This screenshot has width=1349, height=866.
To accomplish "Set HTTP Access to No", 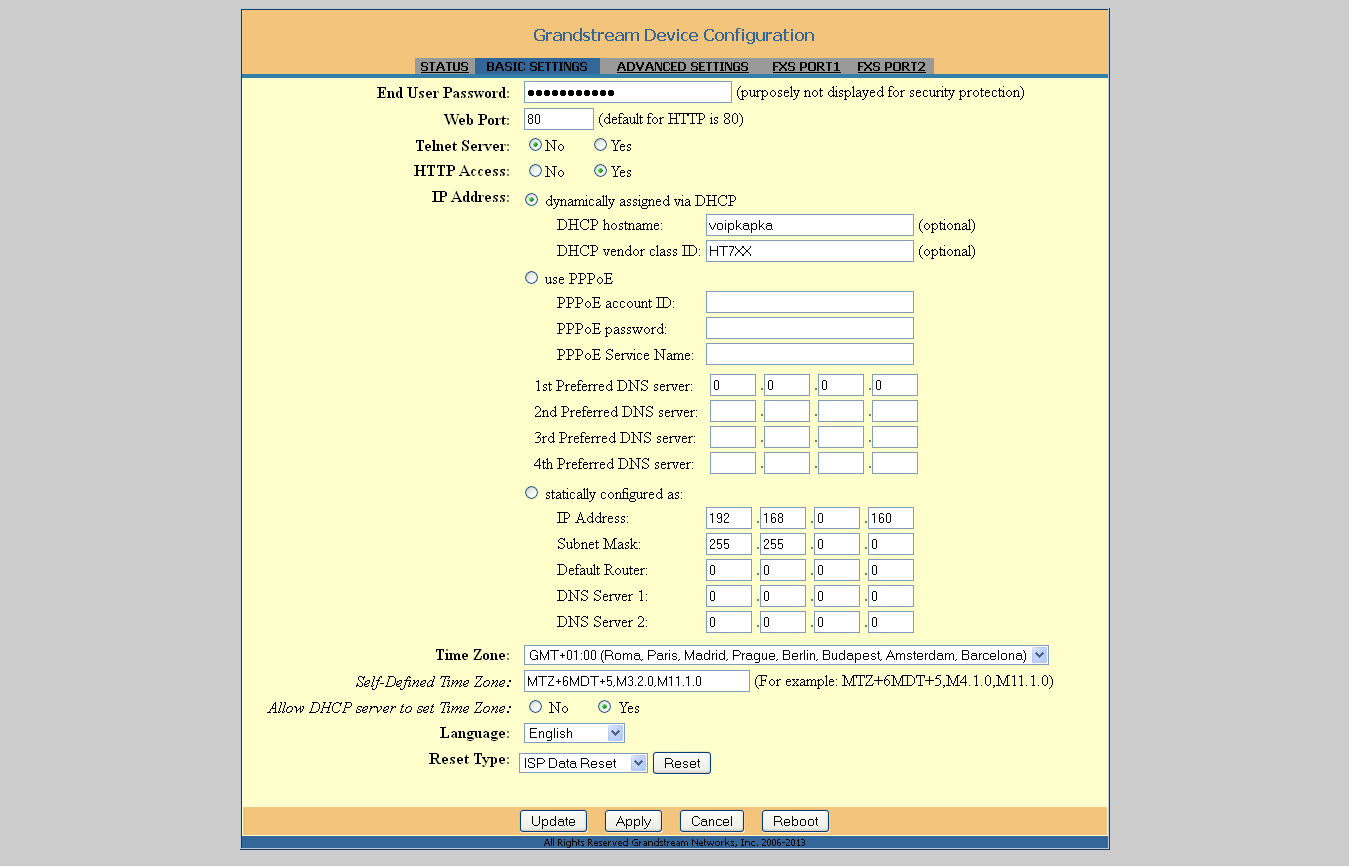I will coord(536,171).
